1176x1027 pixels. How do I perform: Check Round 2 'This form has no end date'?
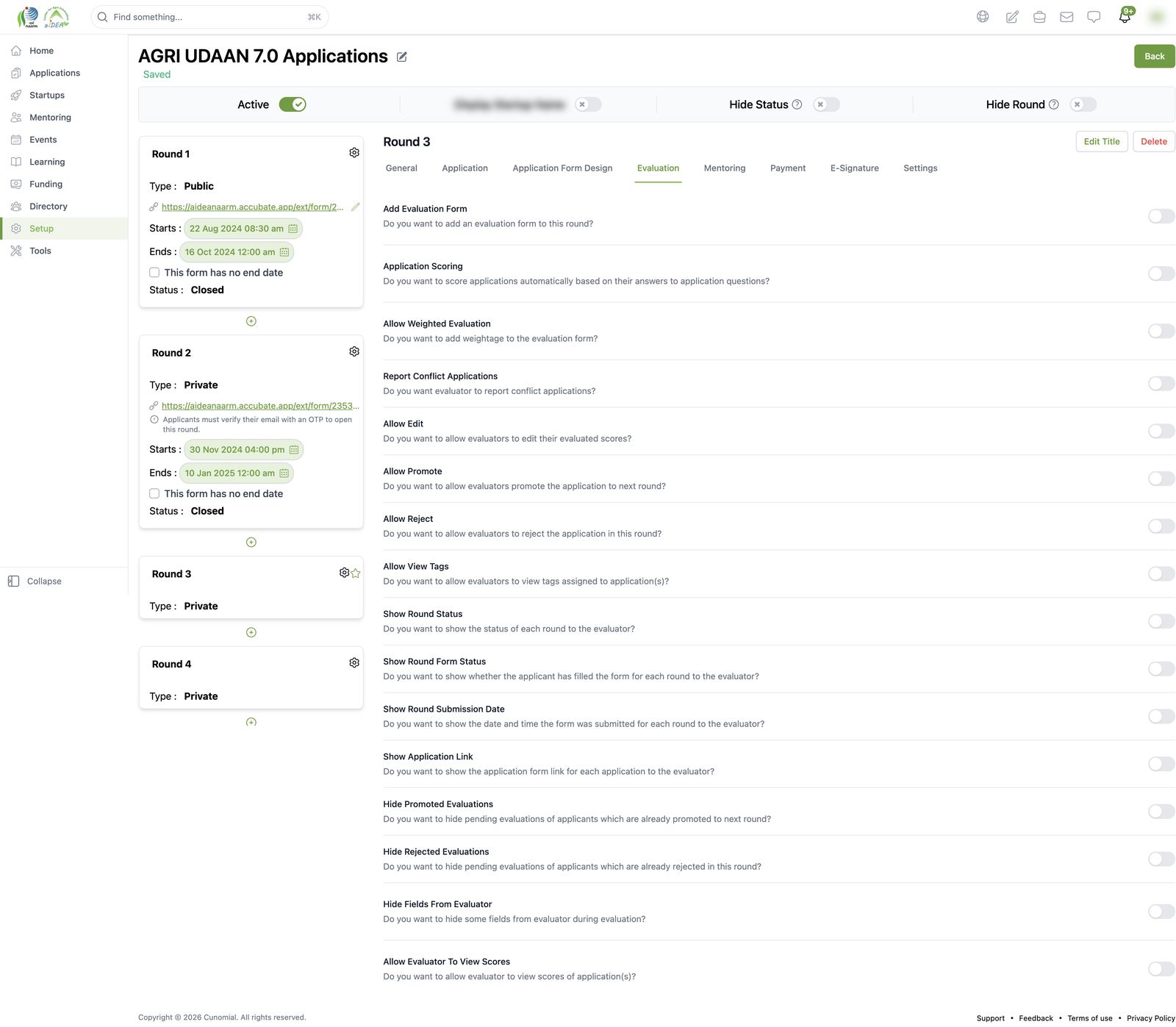coord(154,494)
